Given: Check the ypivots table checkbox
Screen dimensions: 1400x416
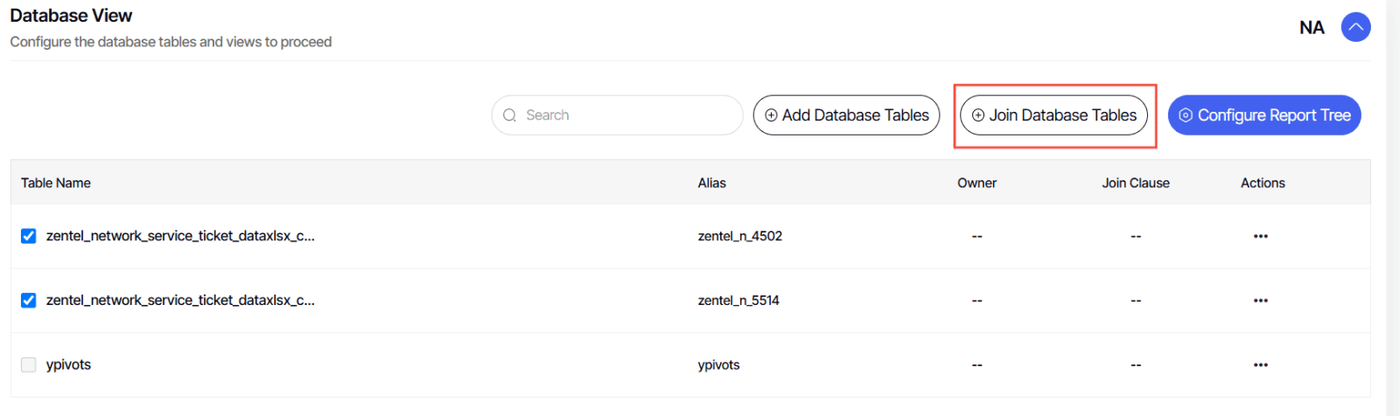Looking at the screenshot, I should 29,365.
